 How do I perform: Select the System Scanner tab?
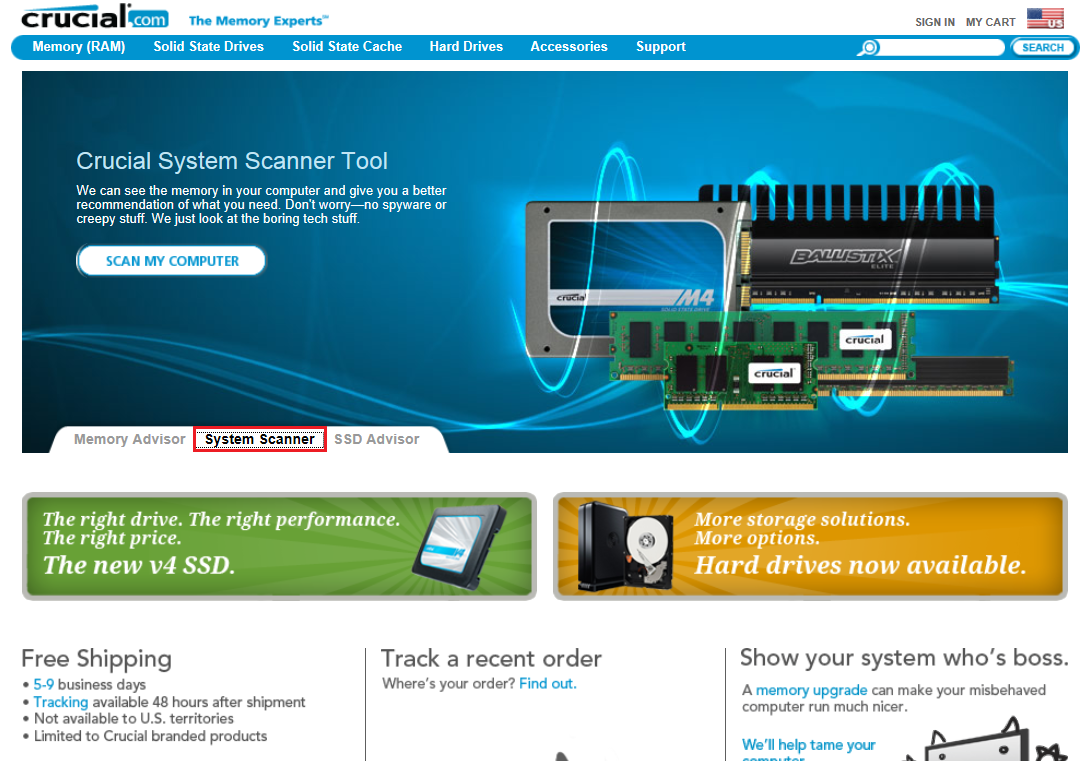tap(259, 439)
